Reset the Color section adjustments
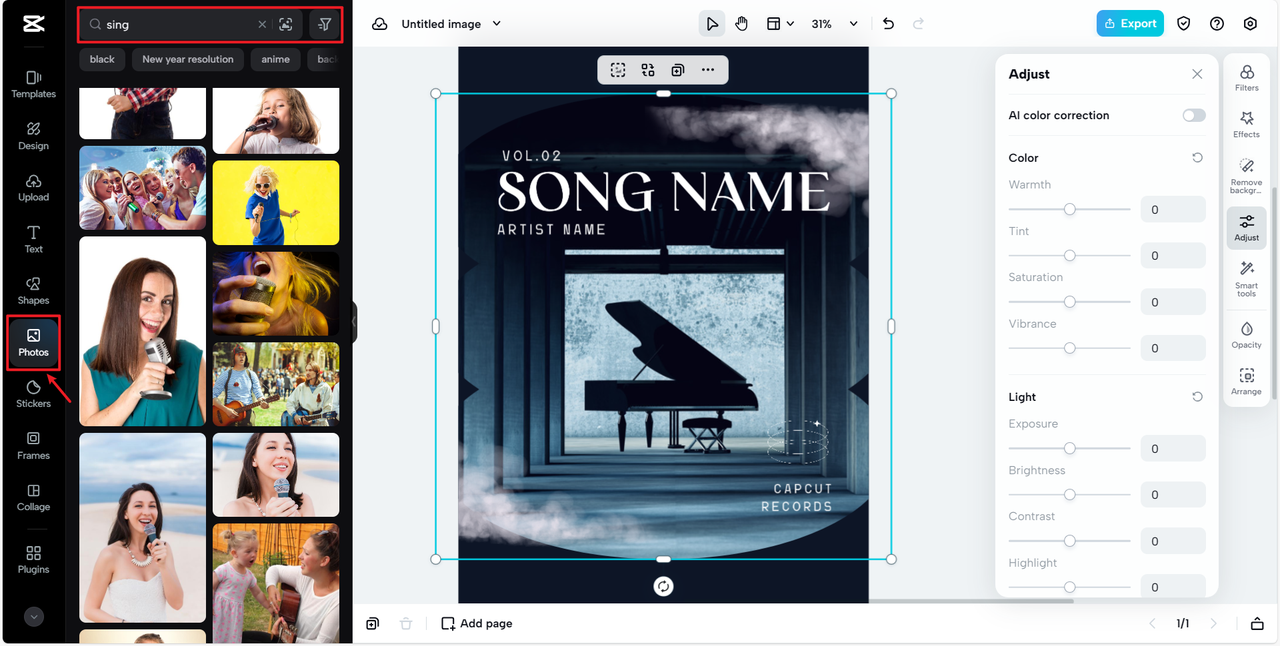Image resolution: width=1280 pixels, height=646 pixels. click(1197, 158)
